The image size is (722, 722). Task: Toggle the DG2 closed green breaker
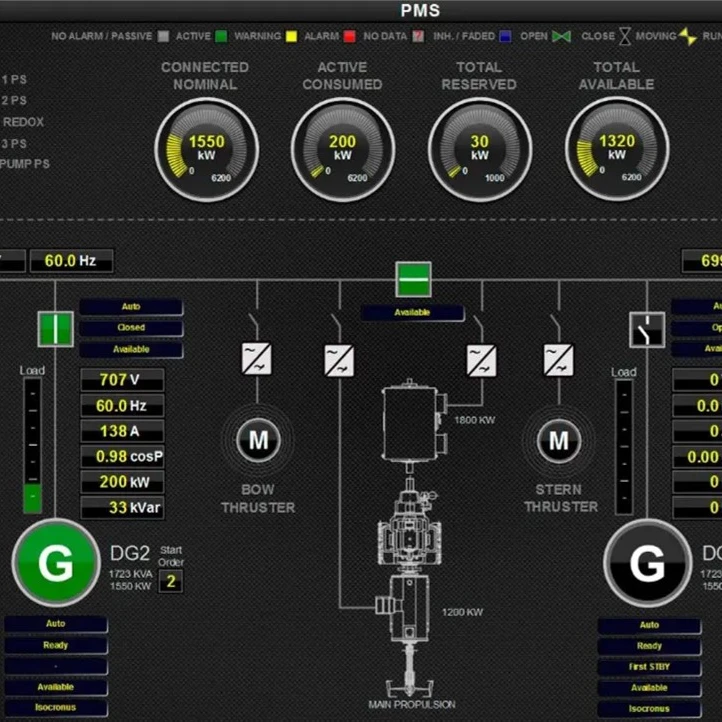coord(55,329)
